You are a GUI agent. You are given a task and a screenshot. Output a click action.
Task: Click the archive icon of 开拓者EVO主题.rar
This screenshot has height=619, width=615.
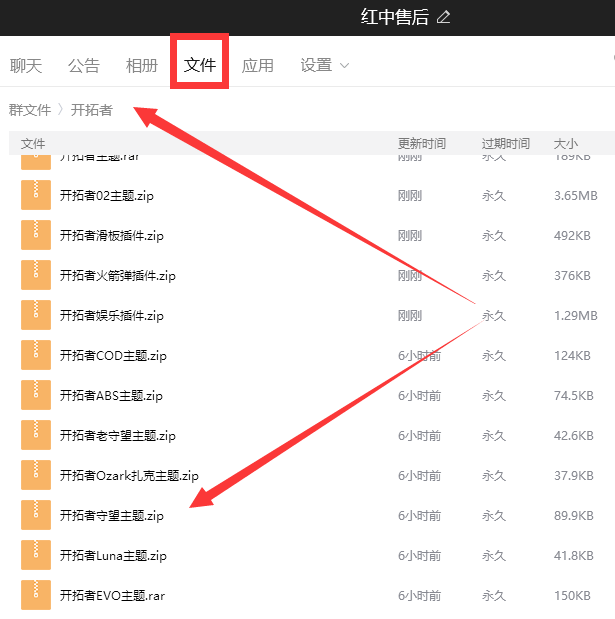(x=36, y=595)
